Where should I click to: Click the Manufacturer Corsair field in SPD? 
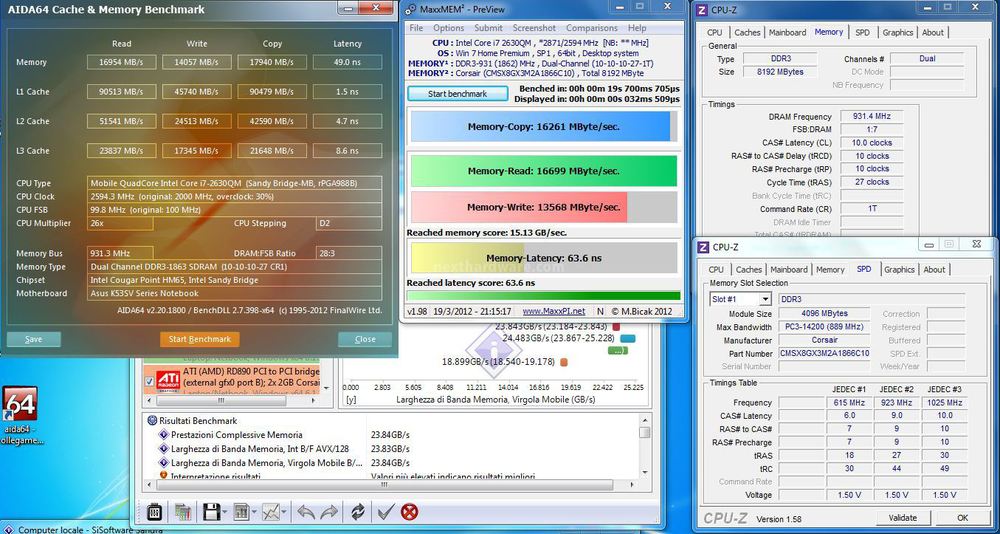[x=824, y=340]
